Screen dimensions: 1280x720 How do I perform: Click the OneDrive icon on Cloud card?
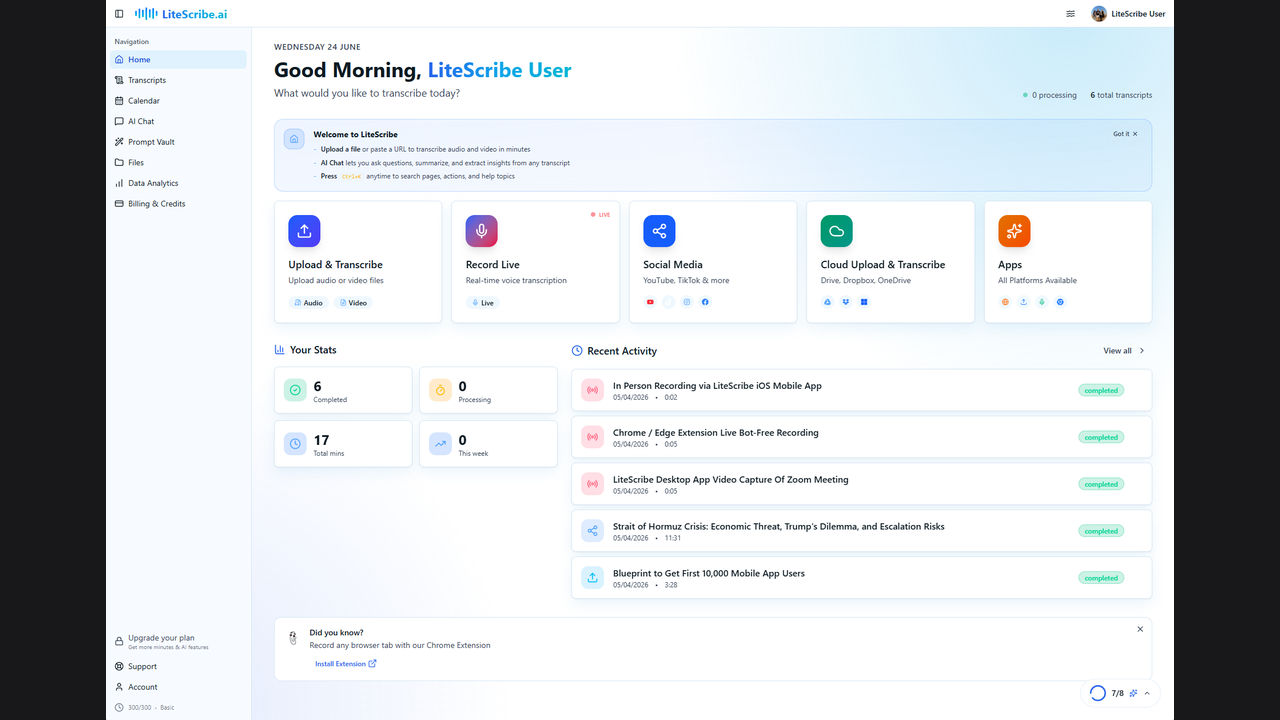click(x=865, y=302)
